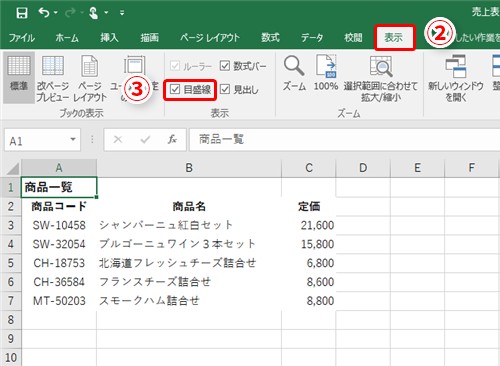This screenshot has width=500, height=366.
Task: Click cell with SW-10458
Action: [59, 225]
